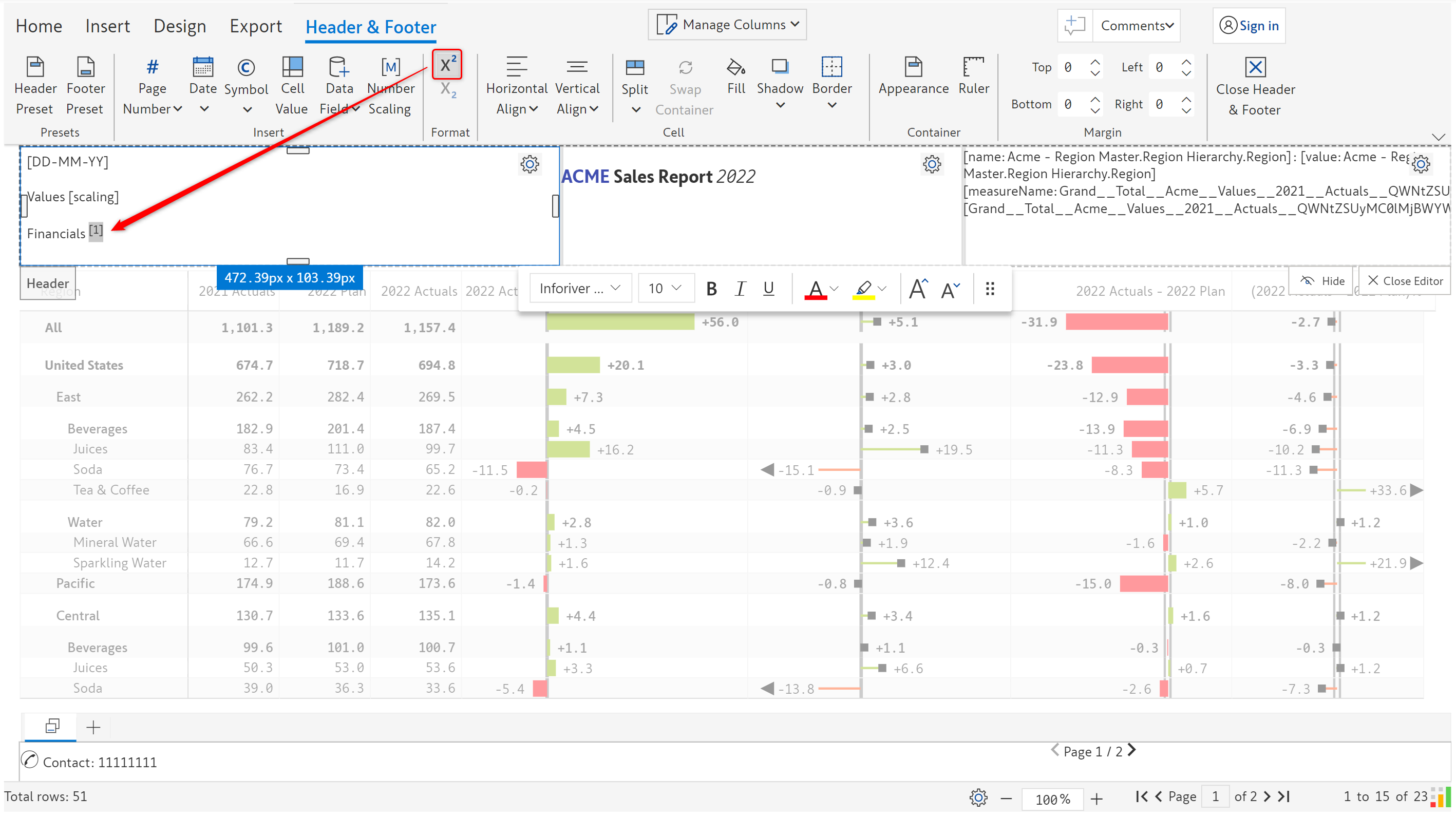Image resolution: width=1456 pixels, height=817 pixels.
Task: Expand the font size 10 dropdown
Action: pyautogui.click(x=665, y=289)
